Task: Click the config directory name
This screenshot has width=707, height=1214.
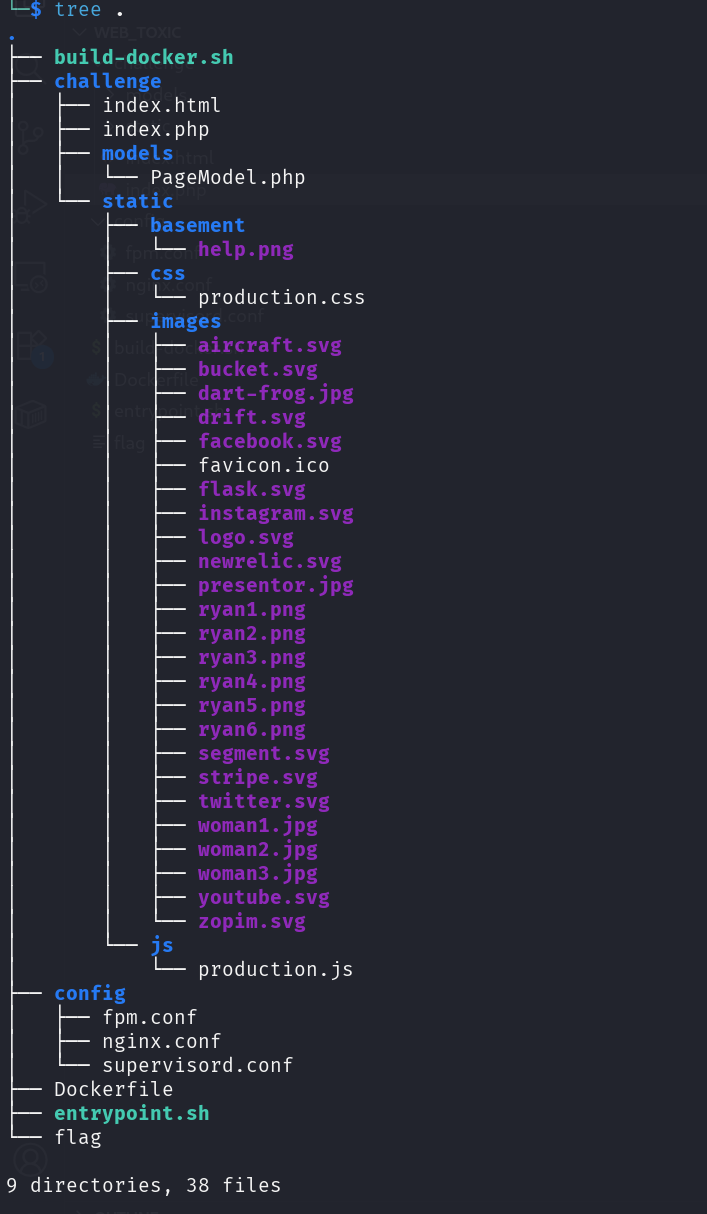Action: pyautogui.click(x=89, y=993)
